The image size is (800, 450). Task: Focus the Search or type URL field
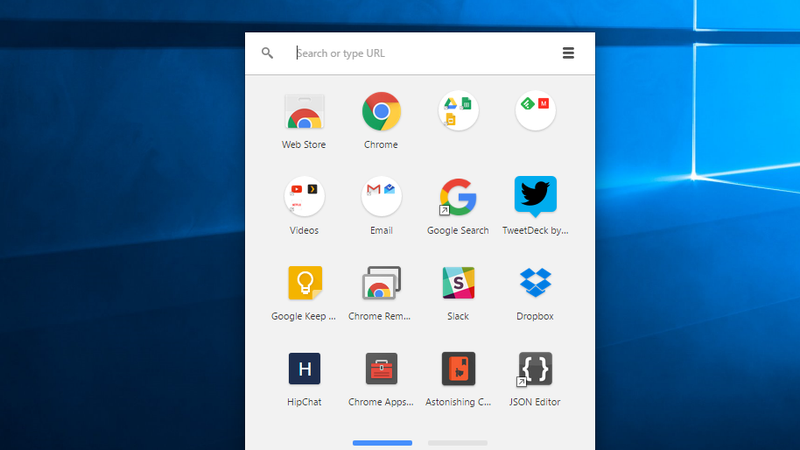(x=418, y=53)
